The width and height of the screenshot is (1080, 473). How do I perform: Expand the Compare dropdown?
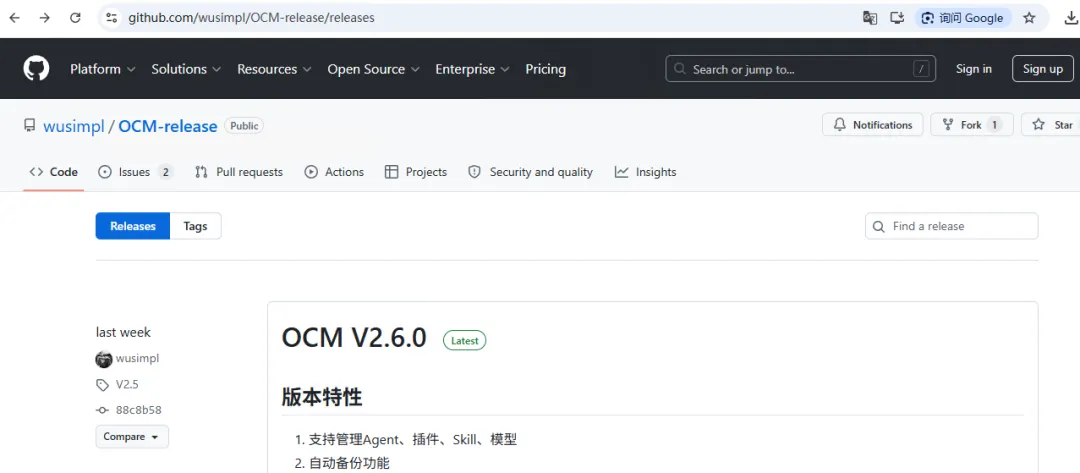132,437
